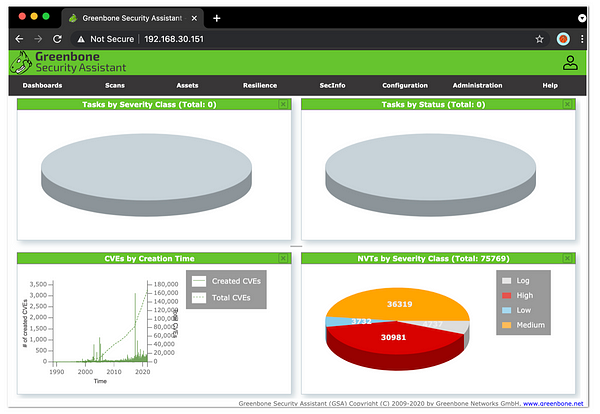Click the Low legend swatch
The image size is (600, 414).
tap(506, 310)
